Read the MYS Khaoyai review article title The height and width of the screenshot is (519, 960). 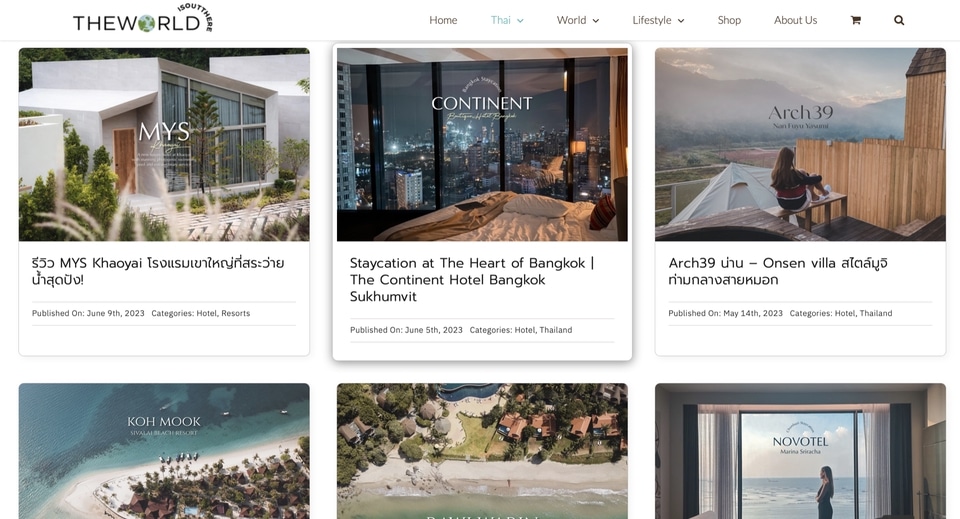tap(158, 271)
